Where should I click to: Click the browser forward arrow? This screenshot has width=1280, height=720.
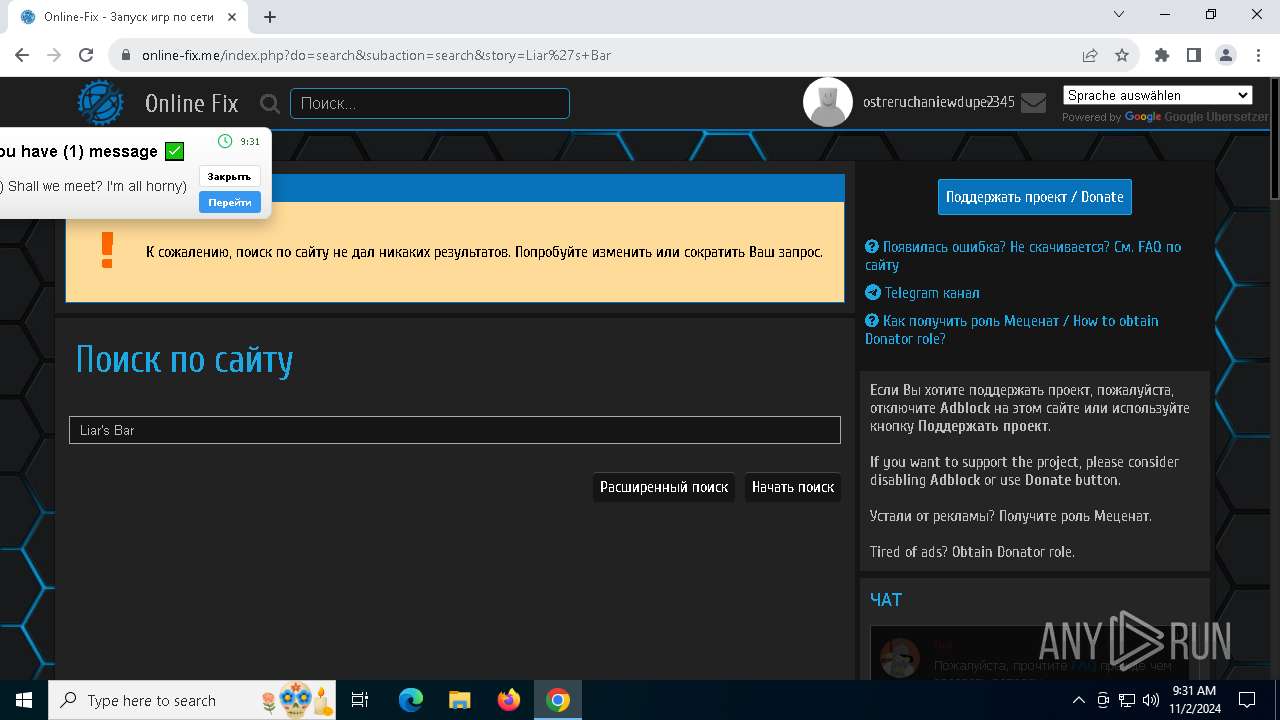pyautogui.click(x=54, y=55)
